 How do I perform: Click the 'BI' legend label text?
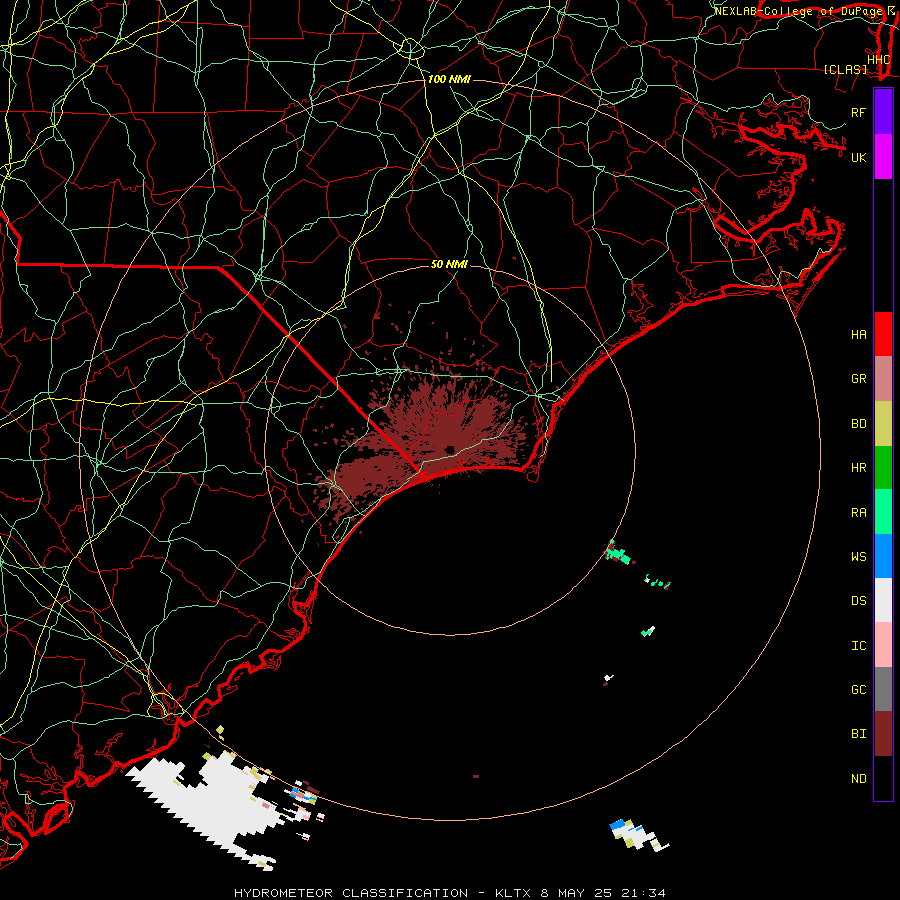point(859,734)
